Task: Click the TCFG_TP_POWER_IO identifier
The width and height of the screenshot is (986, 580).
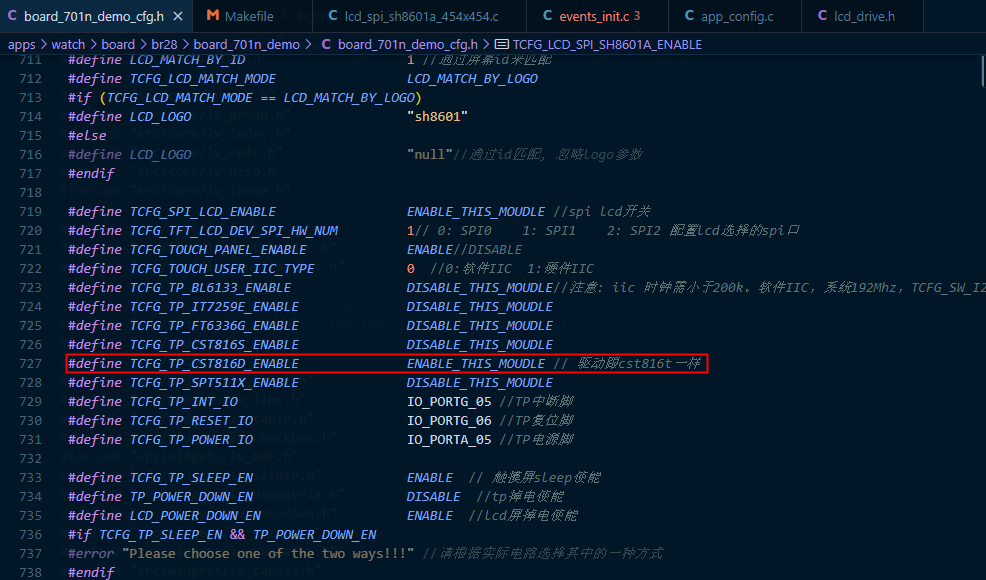Action: pos(192,440)
